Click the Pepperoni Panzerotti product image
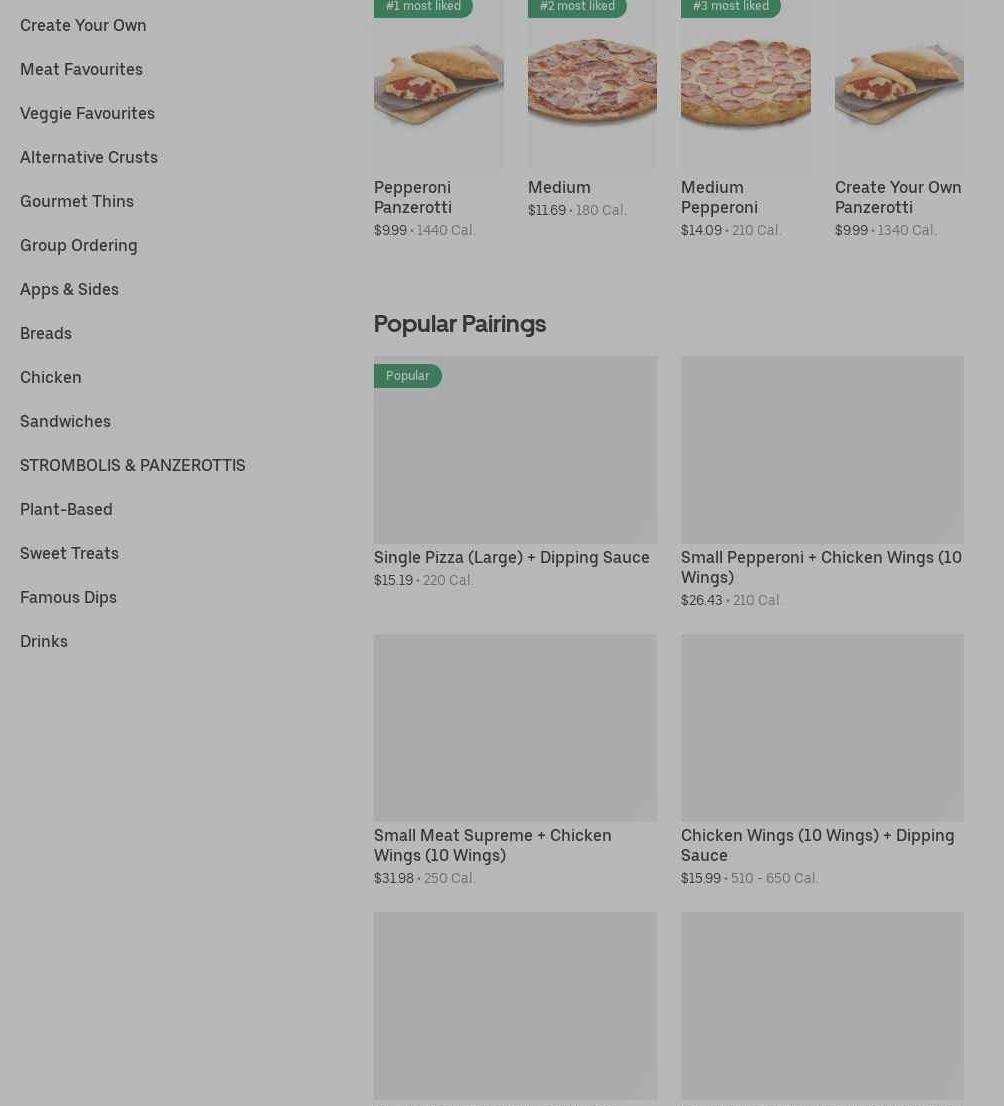The height and width of the screenshot is (1106, 1004). (x=438, y=87)
